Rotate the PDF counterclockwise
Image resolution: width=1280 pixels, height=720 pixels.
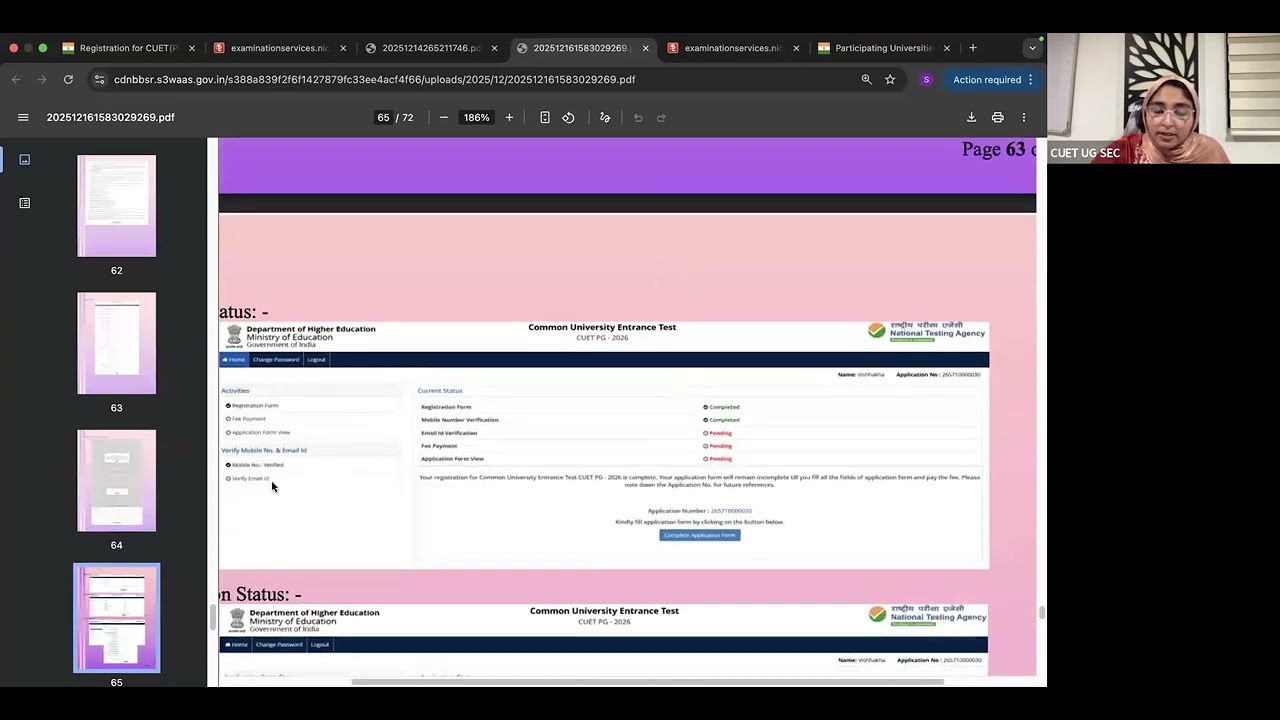click(x=568, y=117)
